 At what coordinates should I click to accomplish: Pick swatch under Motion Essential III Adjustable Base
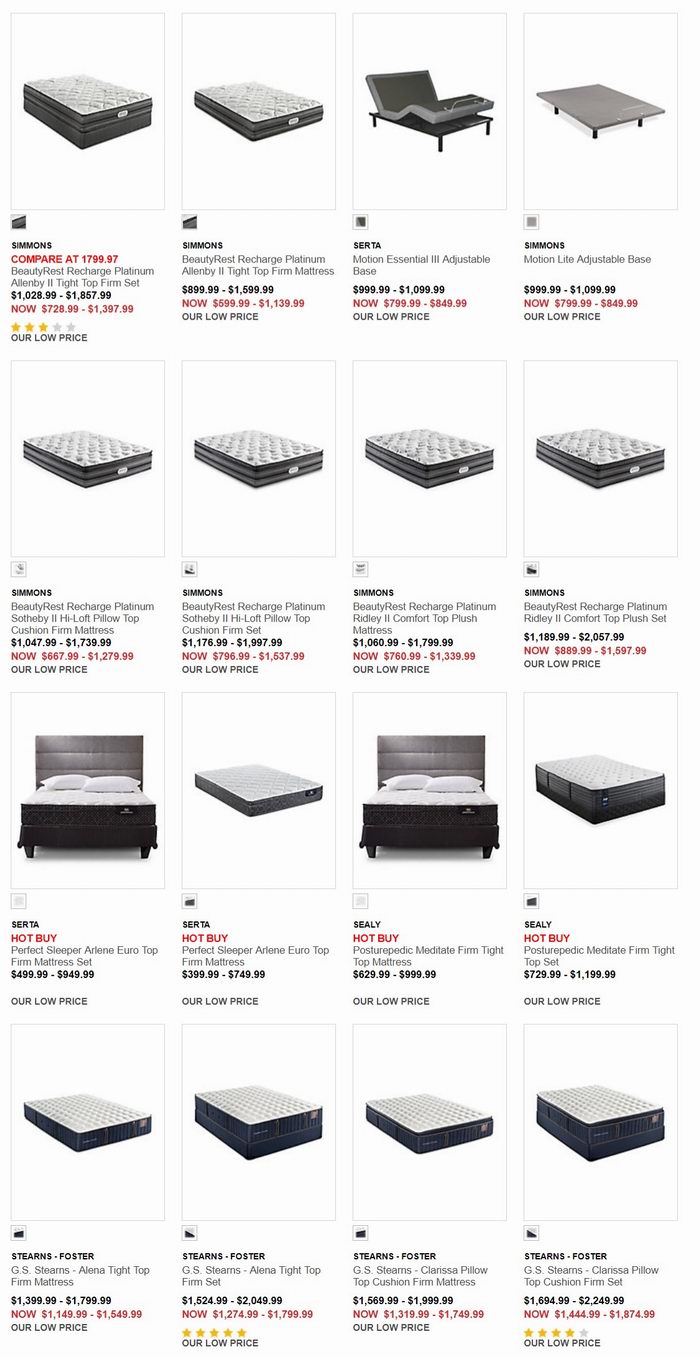click(x=361, y=222)
